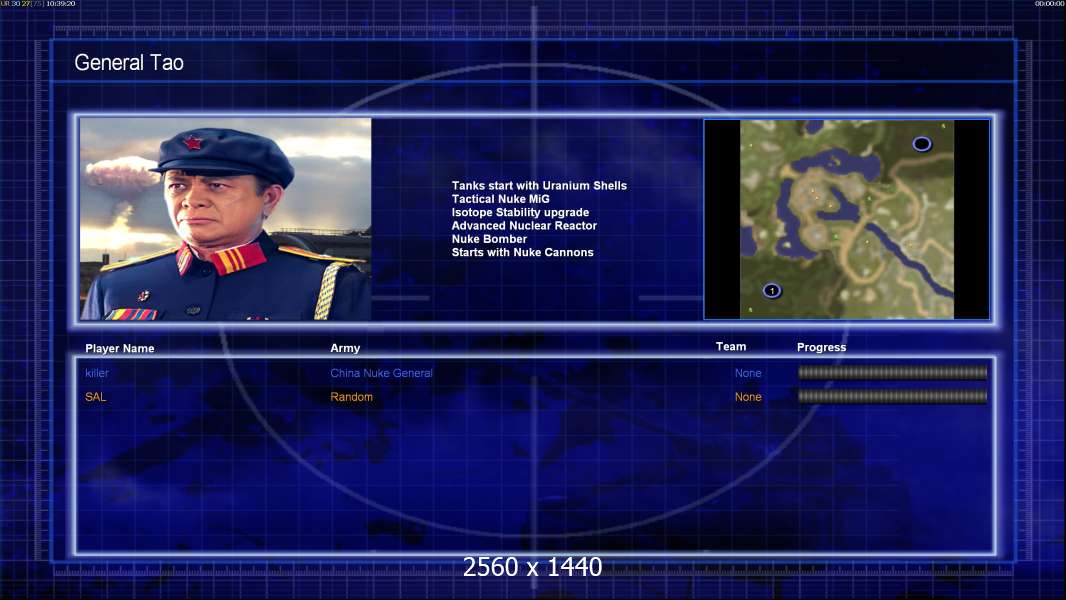Click the 00:00:00 timer overlay
Image resolution: width=1066 pixels, height=600 pixels.
pos(1050,3)
